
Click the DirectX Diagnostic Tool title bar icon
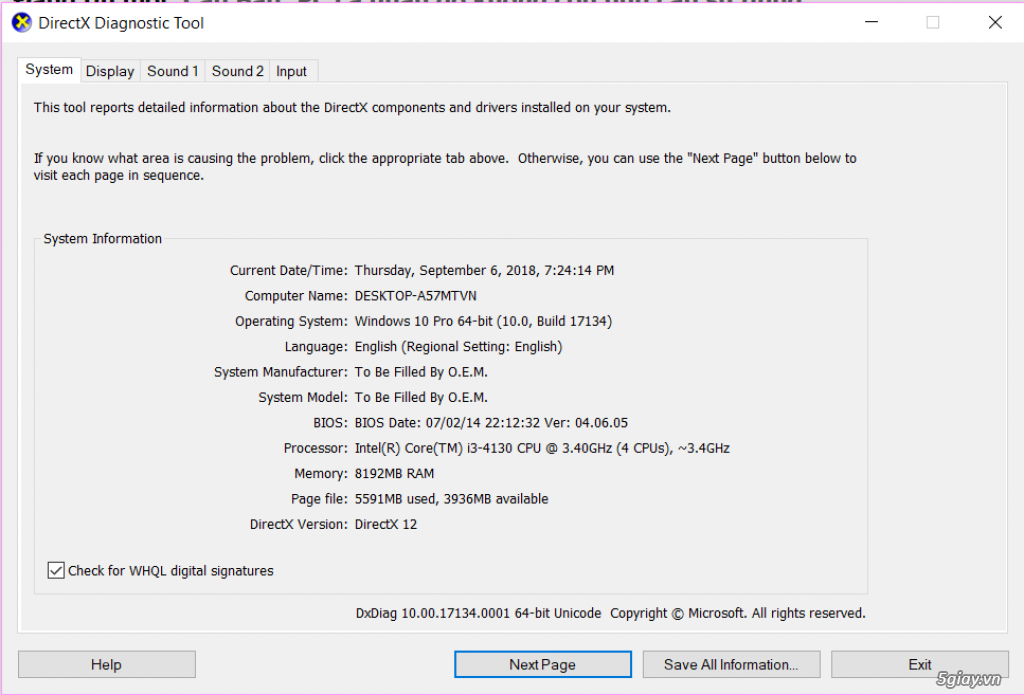21,22
